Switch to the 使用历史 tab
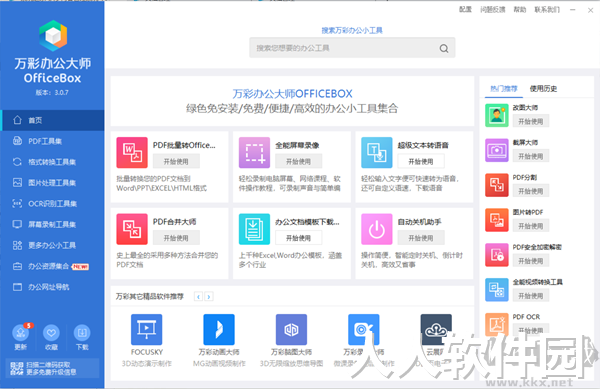The height and width of the screenshot is (389, 600). pyautogui.click(x=543, y=89)
